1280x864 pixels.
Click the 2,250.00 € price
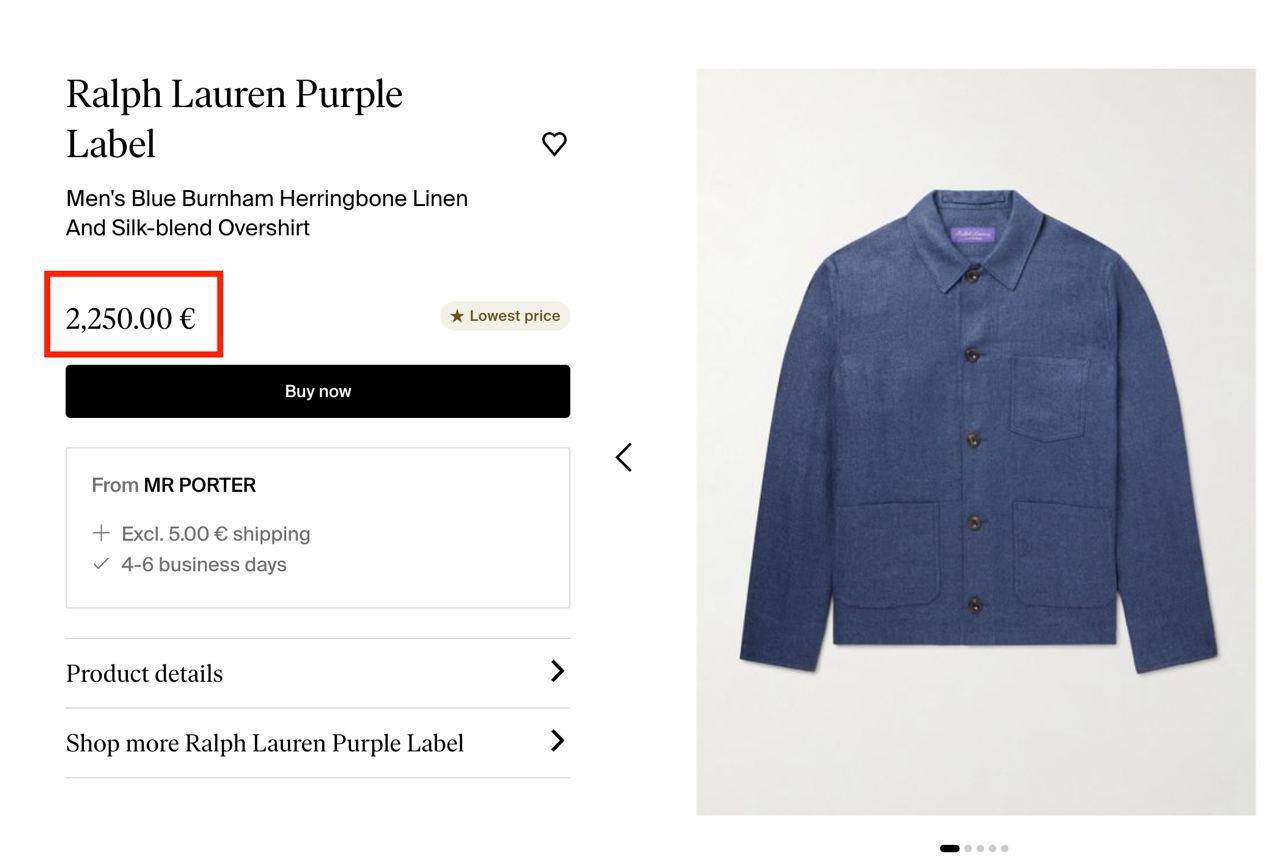click(131, 319)
